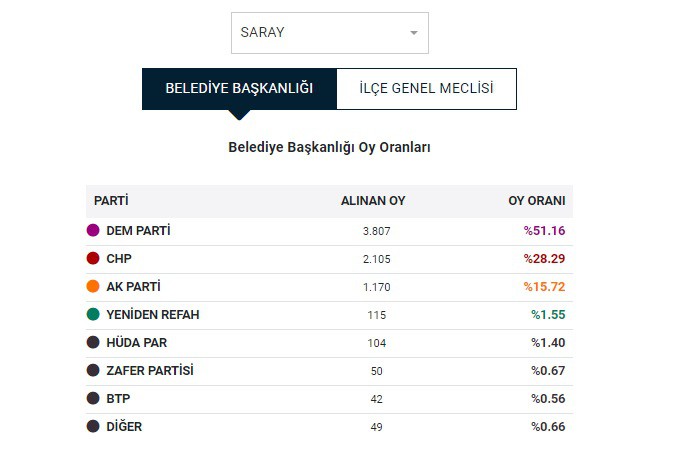Click the orange AK PARTİ color dot
This screenshot has height=473, width=690.
(x=93, y=286)
